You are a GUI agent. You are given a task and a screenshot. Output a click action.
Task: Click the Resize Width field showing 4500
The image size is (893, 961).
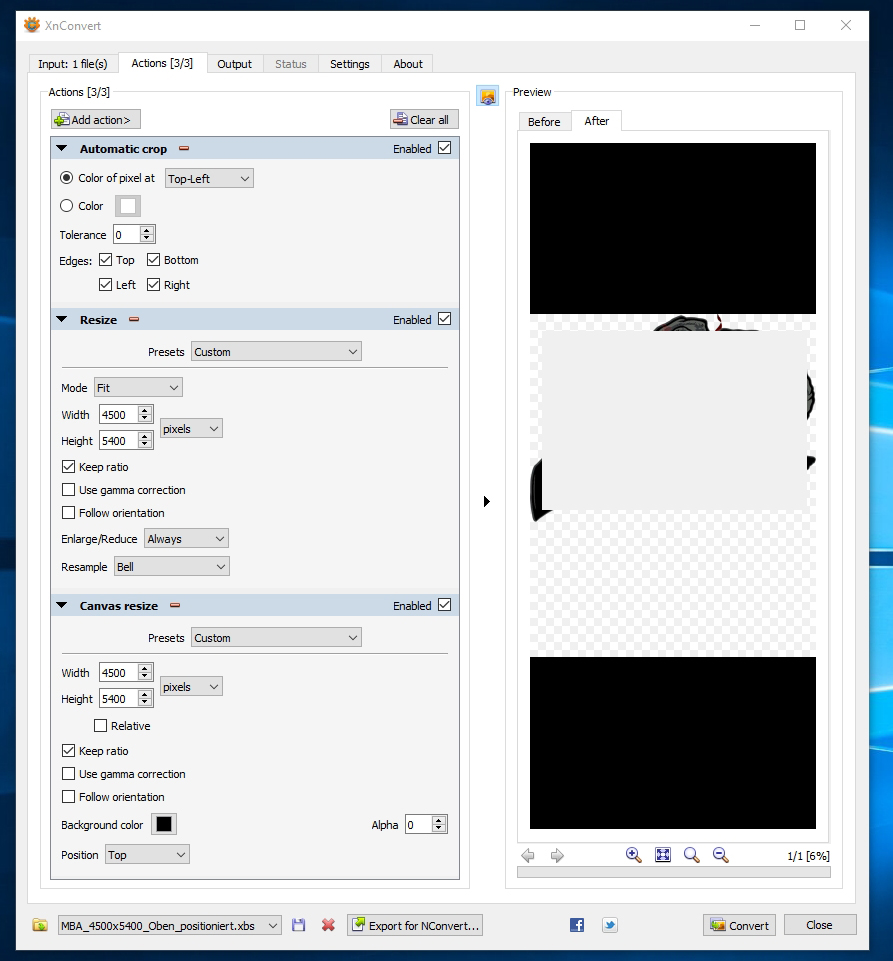(119, 414)
